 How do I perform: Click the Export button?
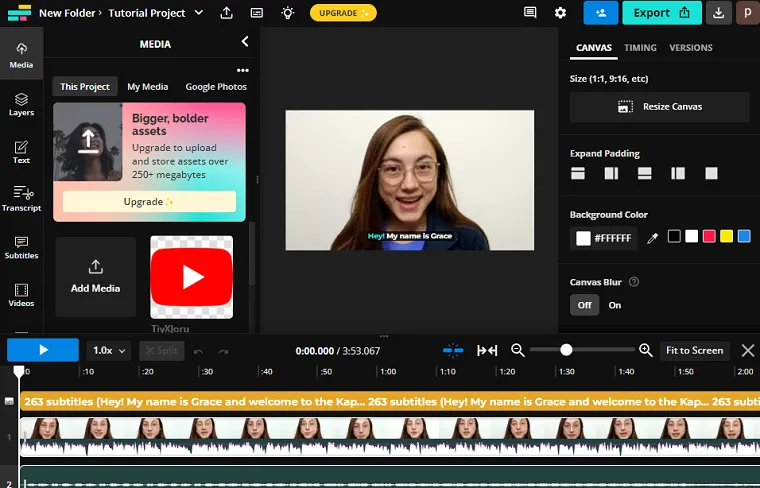point(661,13)
